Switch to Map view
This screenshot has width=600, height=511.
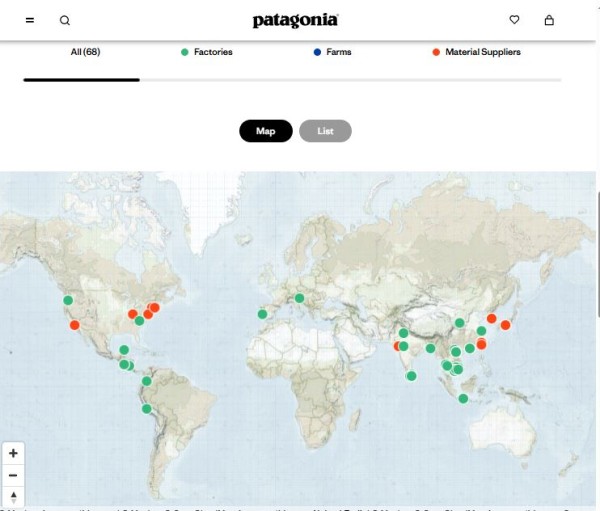pyautogui.click(x=266, y=131)
